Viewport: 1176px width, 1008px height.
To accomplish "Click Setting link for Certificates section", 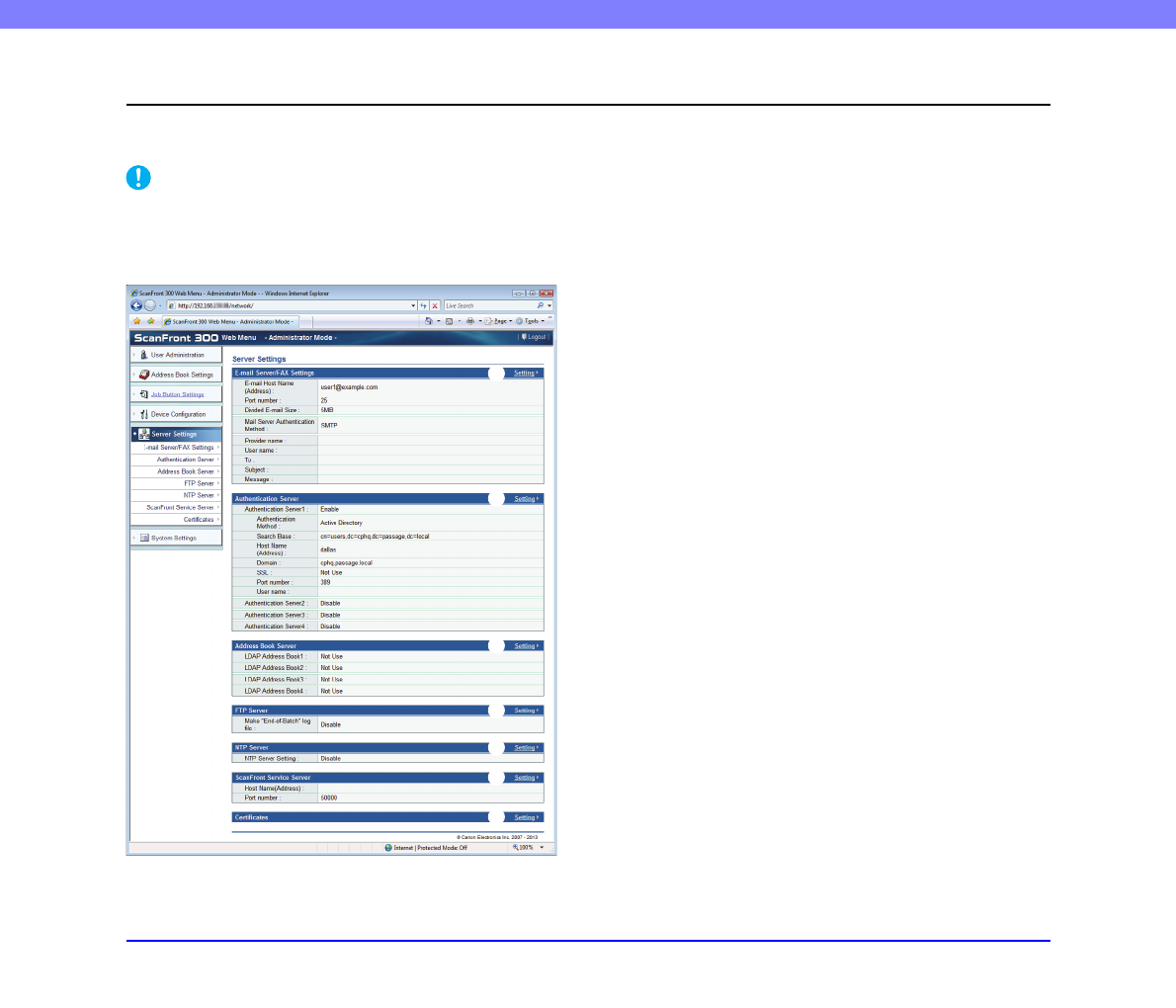I will tap(525, 817).
